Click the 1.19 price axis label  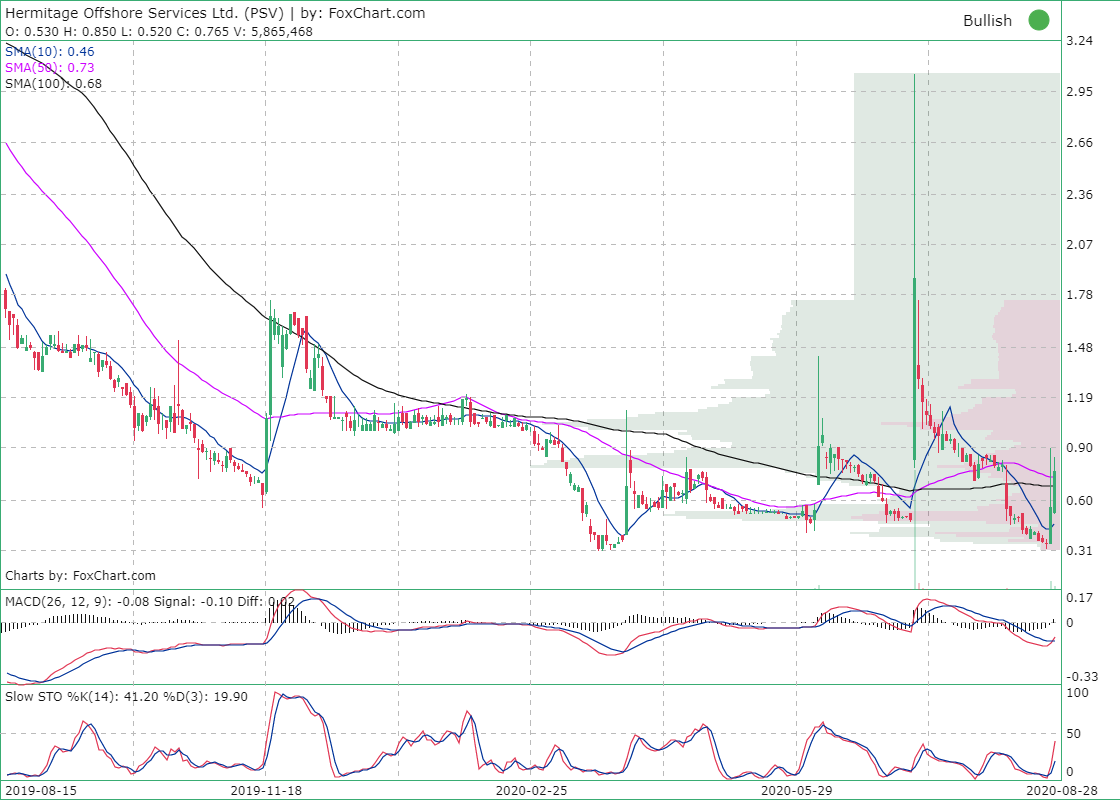click(x=1079, y=397)
